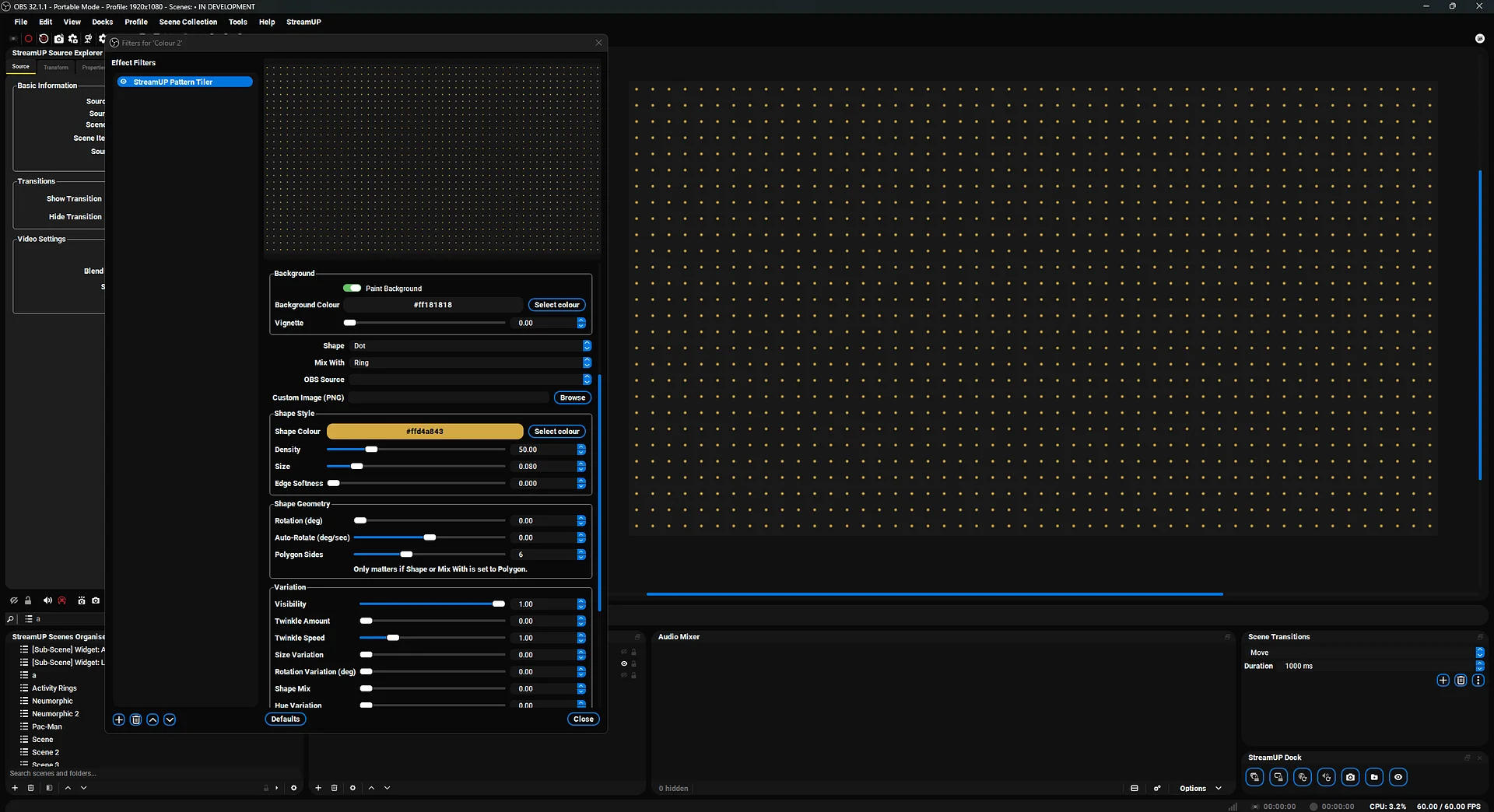Image resolution: width=1494 pixels, height=812 pixels.
Task: Open transition properties three-dot menu
Action: [1478, 681]
